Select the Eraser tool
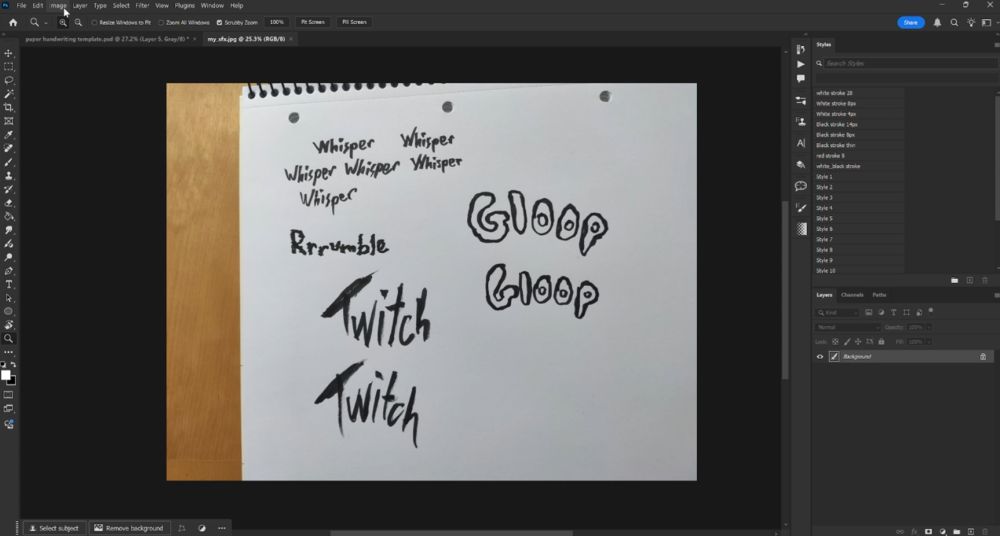Screen dimensions: 1000x536 point(9,203)
